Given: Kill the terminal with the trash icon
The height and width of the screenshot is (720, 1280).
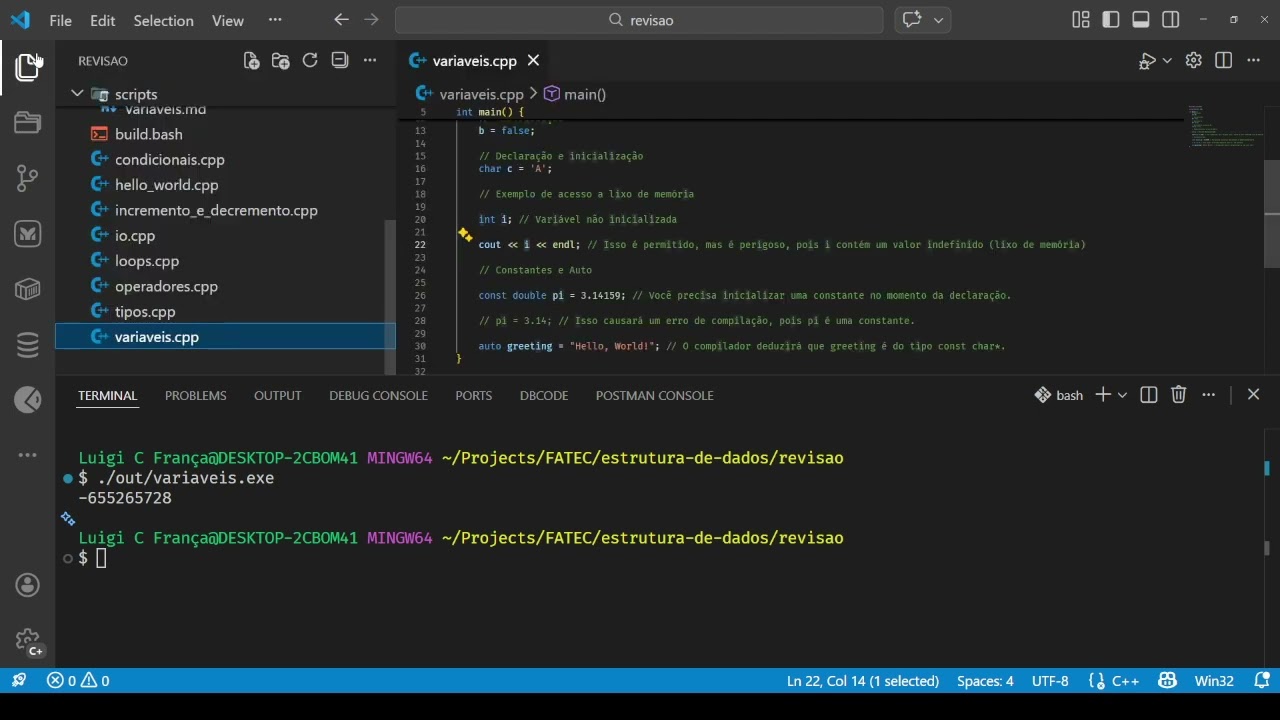Looking at the screenshot, I should coord(1179,395).
